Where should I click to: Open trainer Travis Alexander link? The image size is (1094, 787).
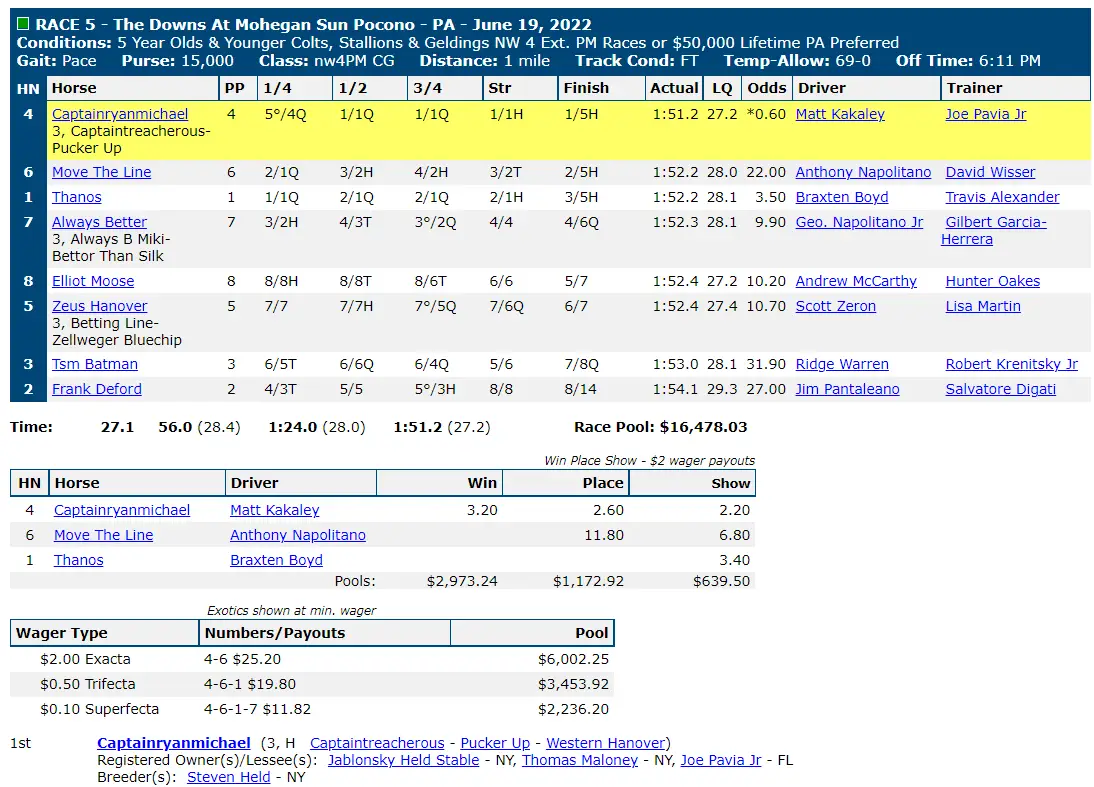tap(1002, 197)
